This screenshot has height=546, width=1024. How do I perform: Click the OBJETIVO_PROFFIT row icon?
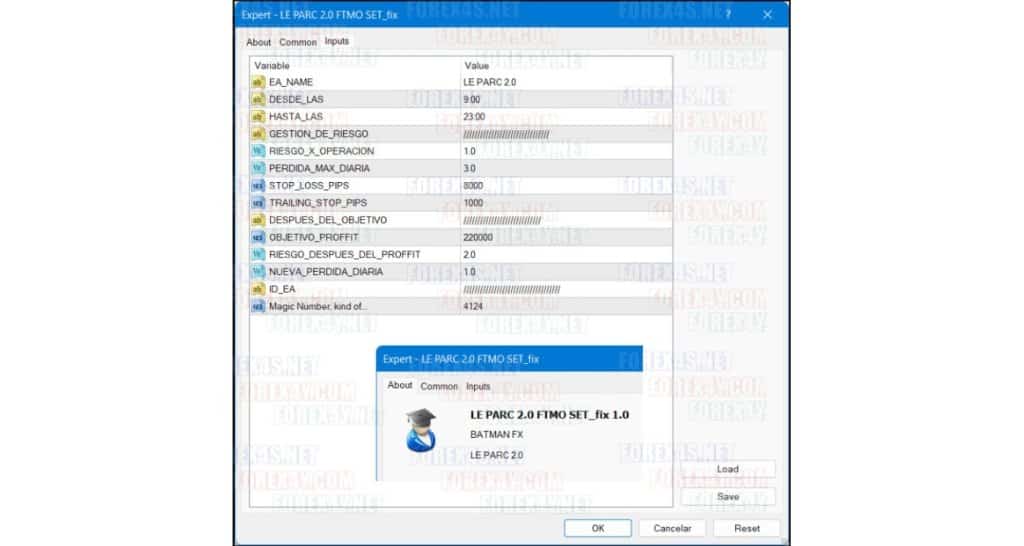tap(258, 237)
